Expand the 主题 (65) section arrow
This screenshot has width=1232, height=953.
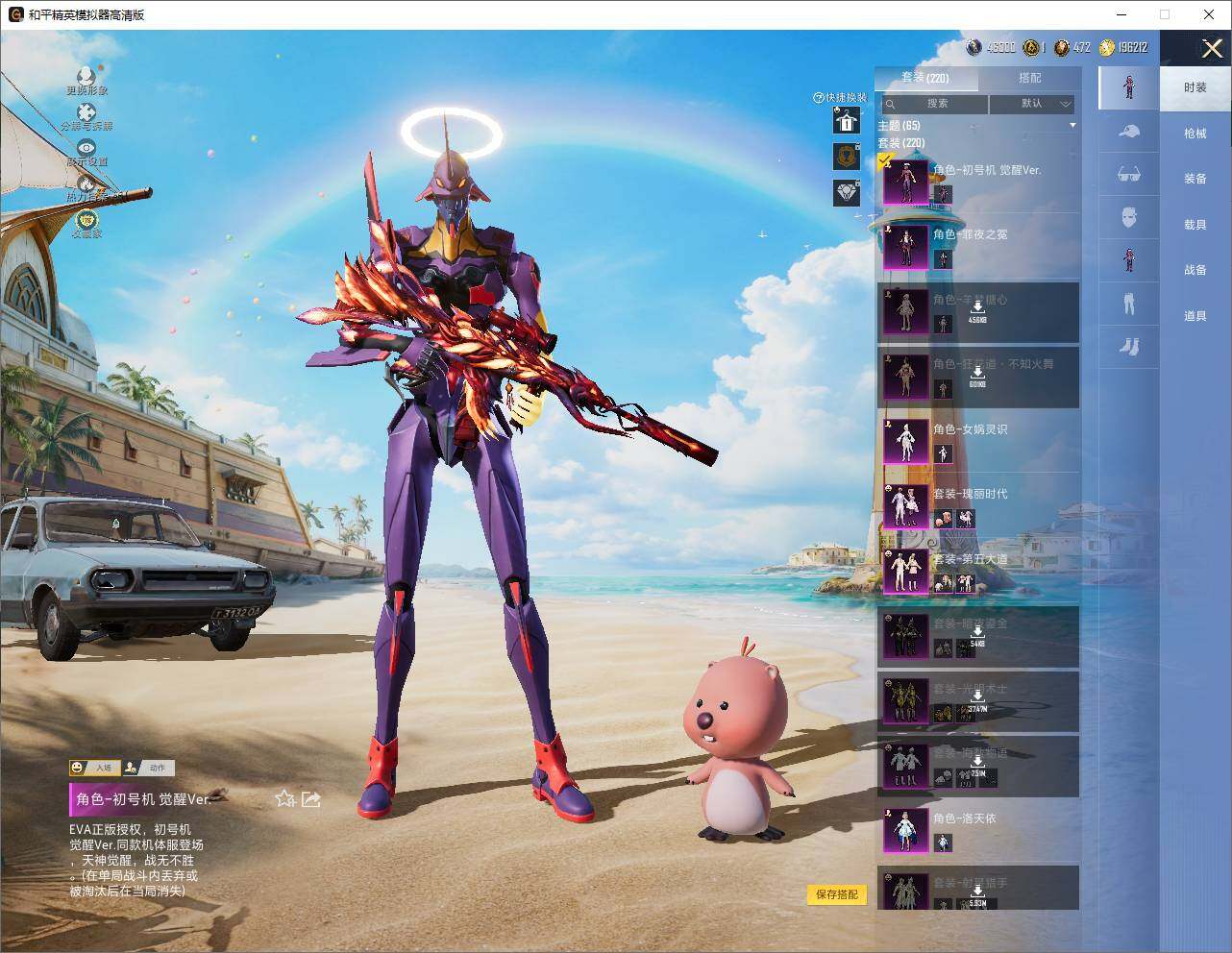coord(1072,126)
